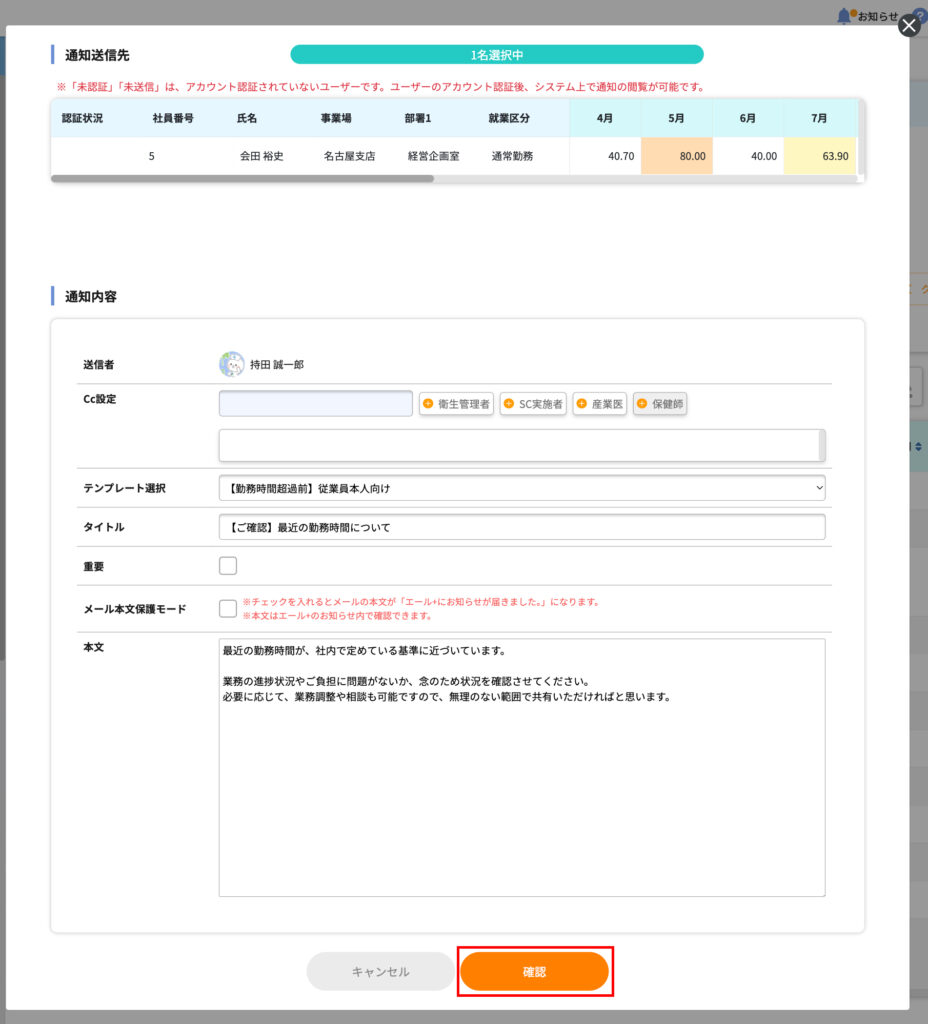Click the Cc設定 search input field
928x1024 pixels.
pos(315,403)
